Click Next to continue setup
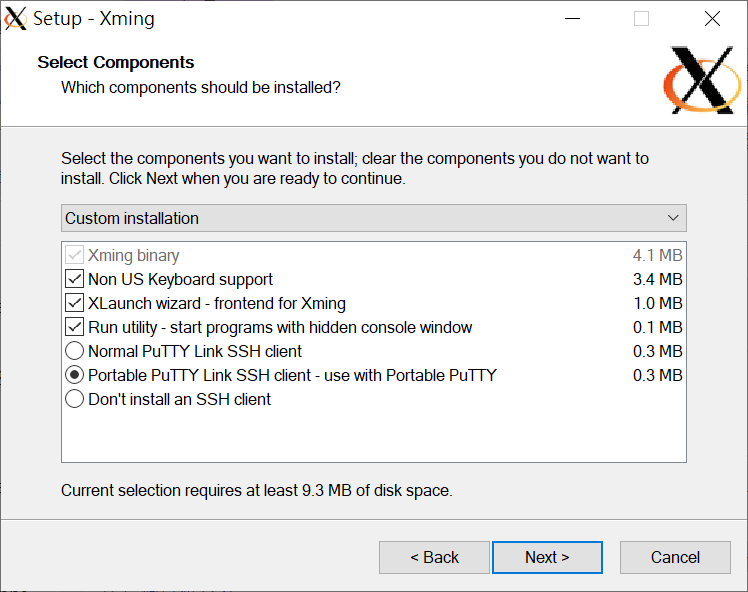This screenshot has height=592, width=748. click(547, 557)
